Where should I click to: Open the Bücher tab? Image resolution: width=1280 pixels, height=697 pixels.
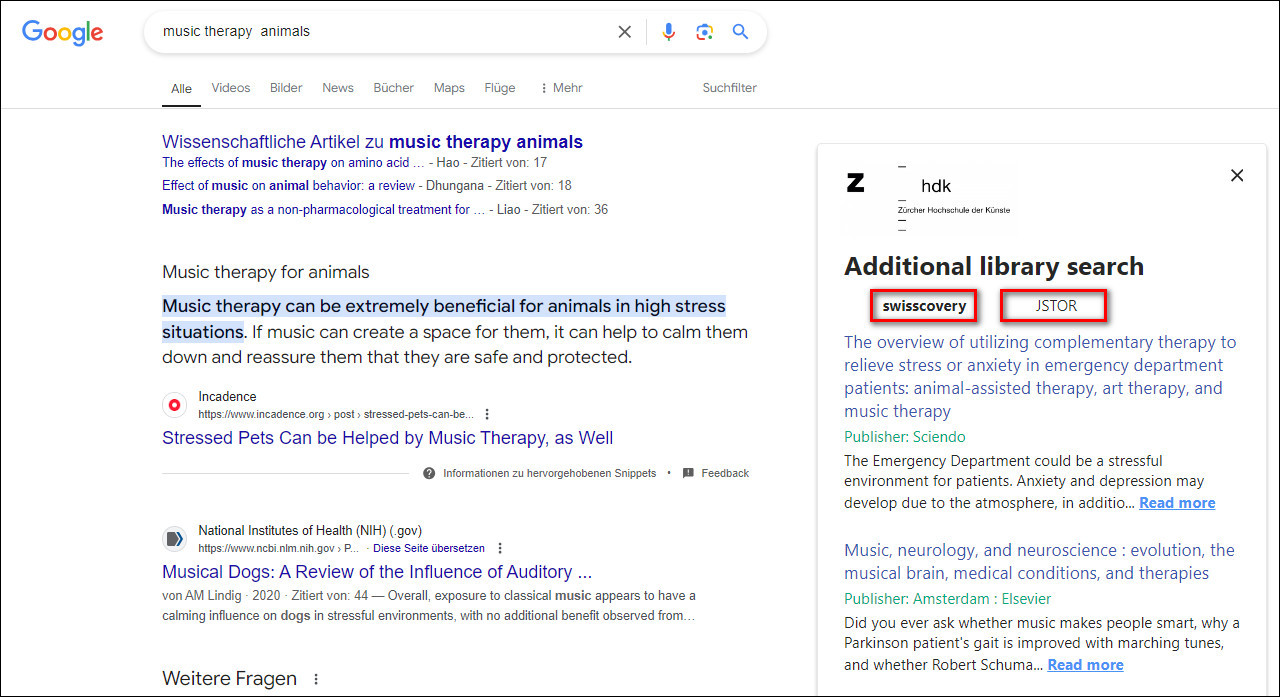(x=394, y=88)
